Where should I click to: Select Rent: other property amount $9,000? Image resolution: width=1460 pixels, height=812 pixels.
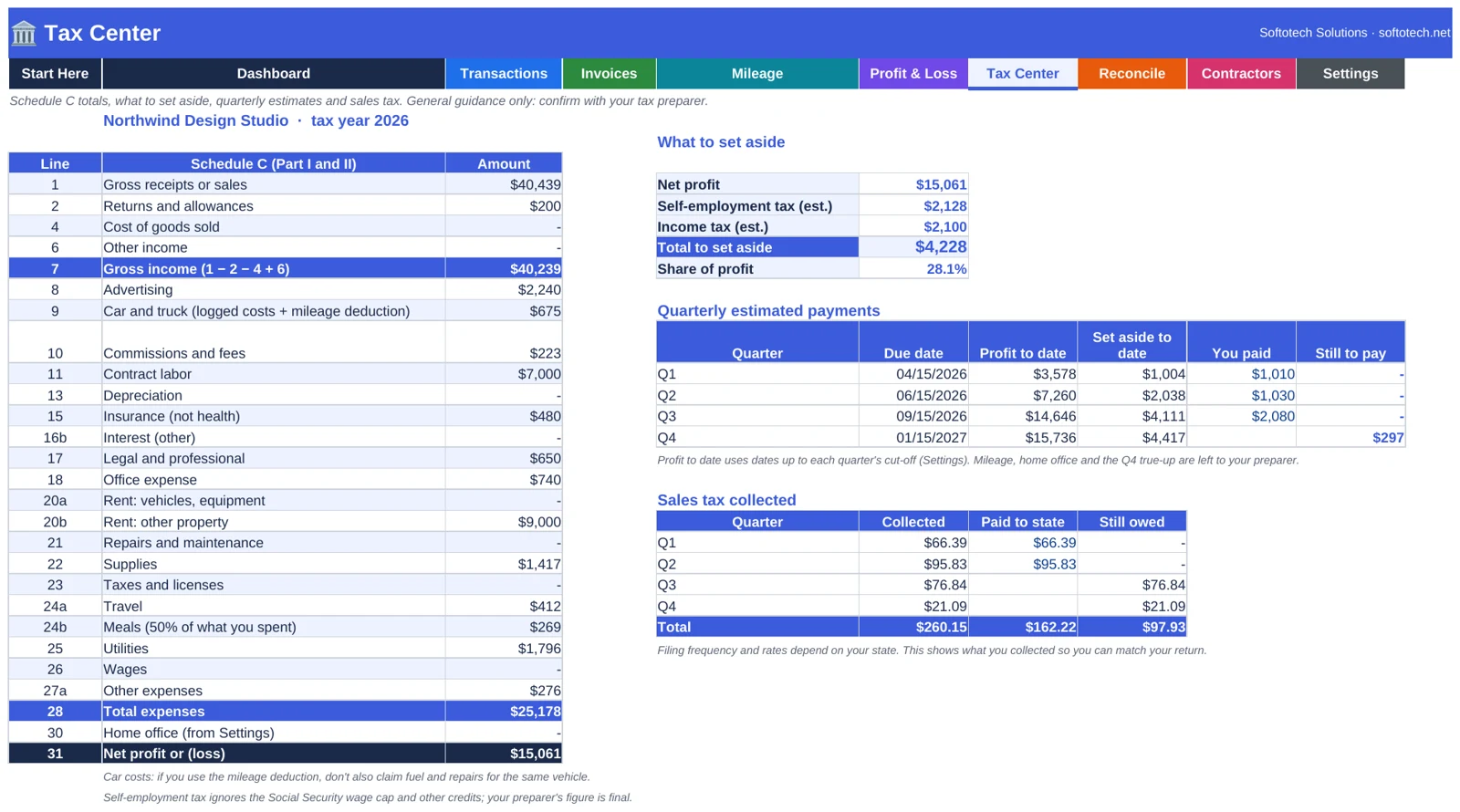point(504,522)
